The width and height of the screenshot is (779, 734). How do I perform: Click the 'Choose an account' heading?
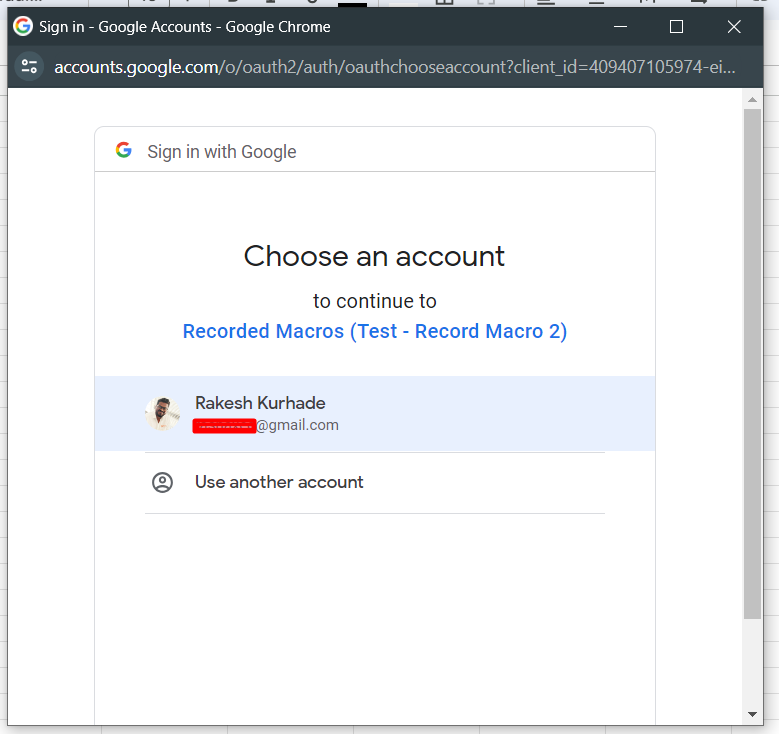coord(374,256)
